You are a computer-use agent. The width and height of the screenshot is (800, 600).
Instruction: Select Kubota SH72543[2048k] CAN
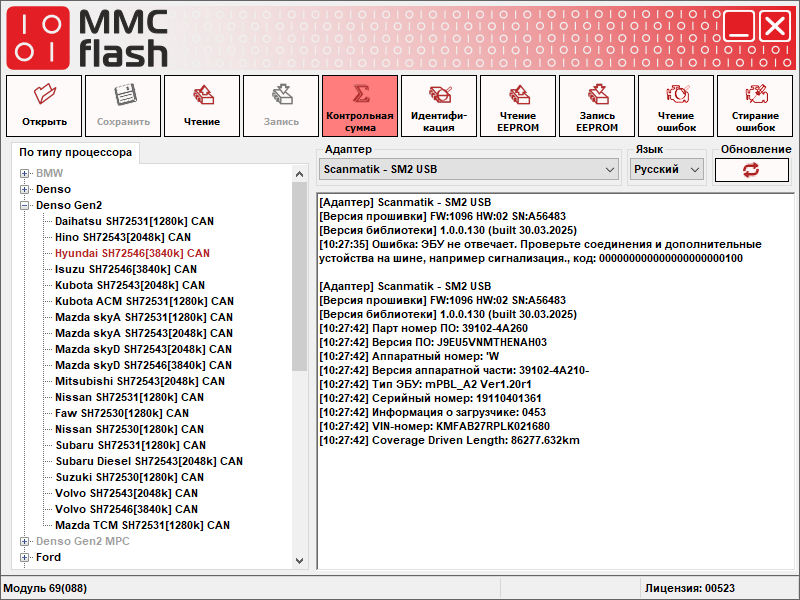pyautogui.click(x=130, y=285)
